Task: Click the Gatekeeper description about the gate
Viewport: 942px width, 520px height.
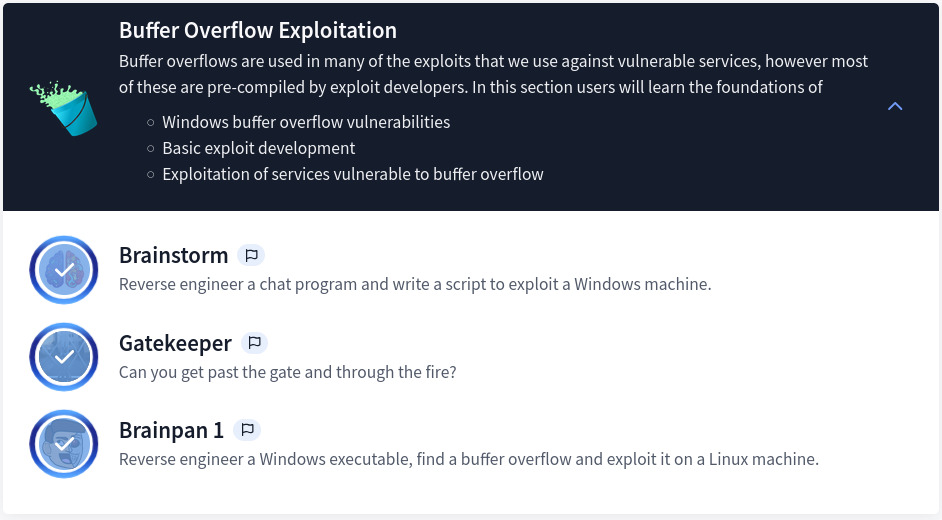Action: pos(287,372)
